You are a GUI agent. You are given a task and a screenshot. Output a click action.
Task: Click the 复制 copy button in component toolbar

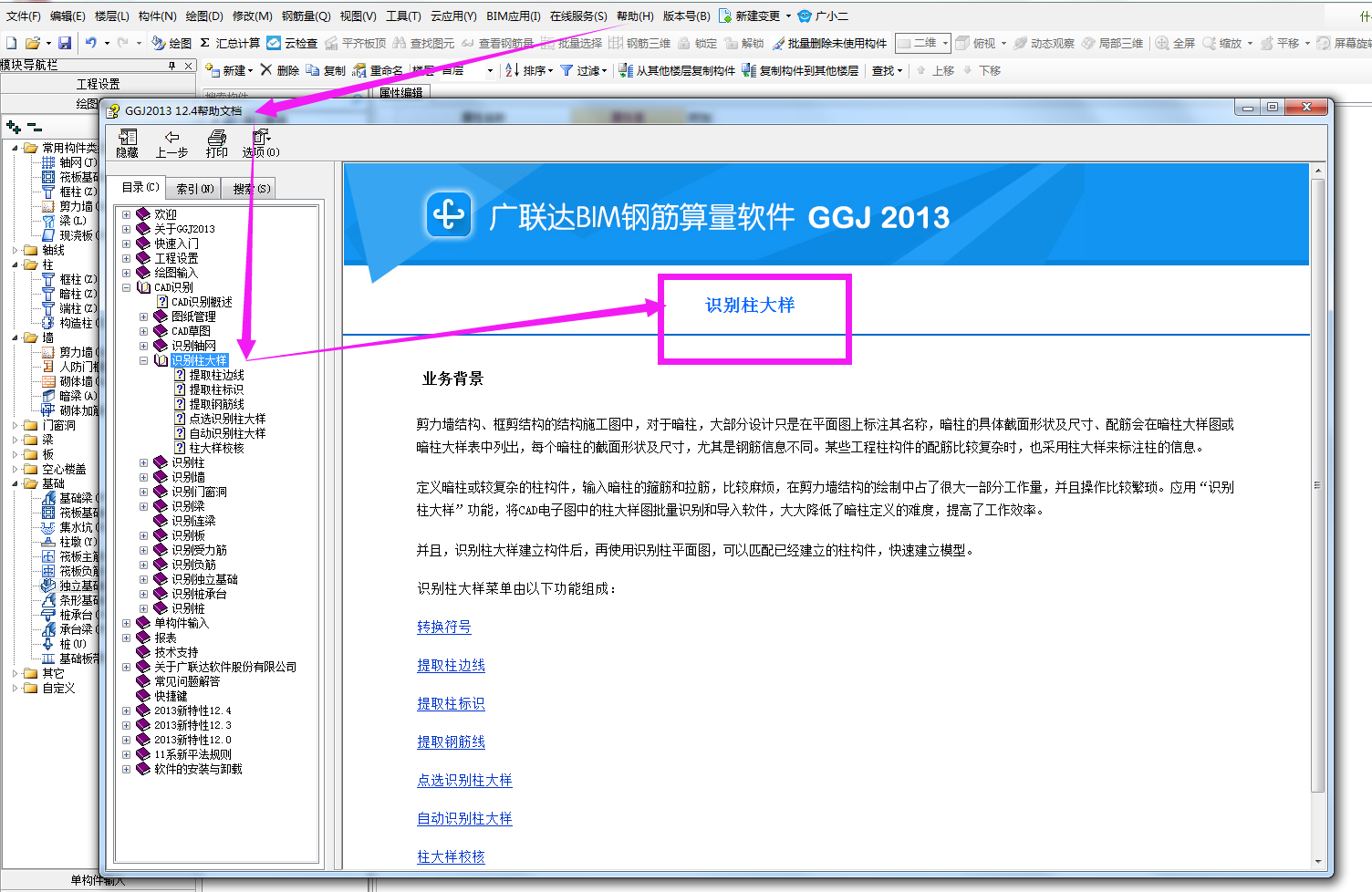326,70
